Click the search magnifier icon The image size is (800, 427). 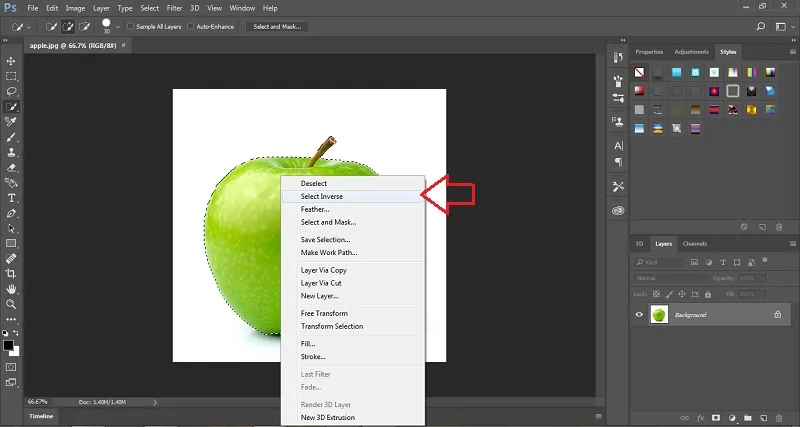click(x=761, y=27)
